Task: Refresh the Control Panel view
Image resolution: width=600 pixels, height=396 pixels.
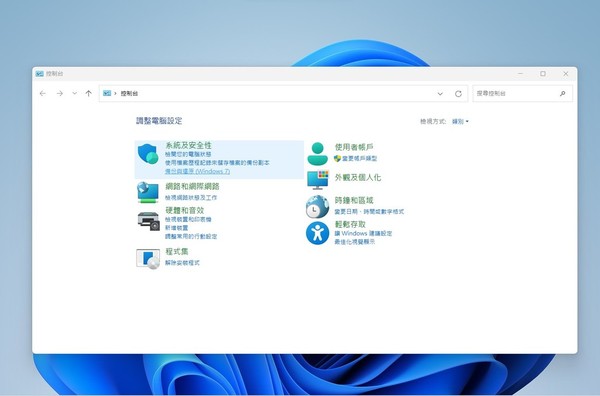Action: coord(458,94)
